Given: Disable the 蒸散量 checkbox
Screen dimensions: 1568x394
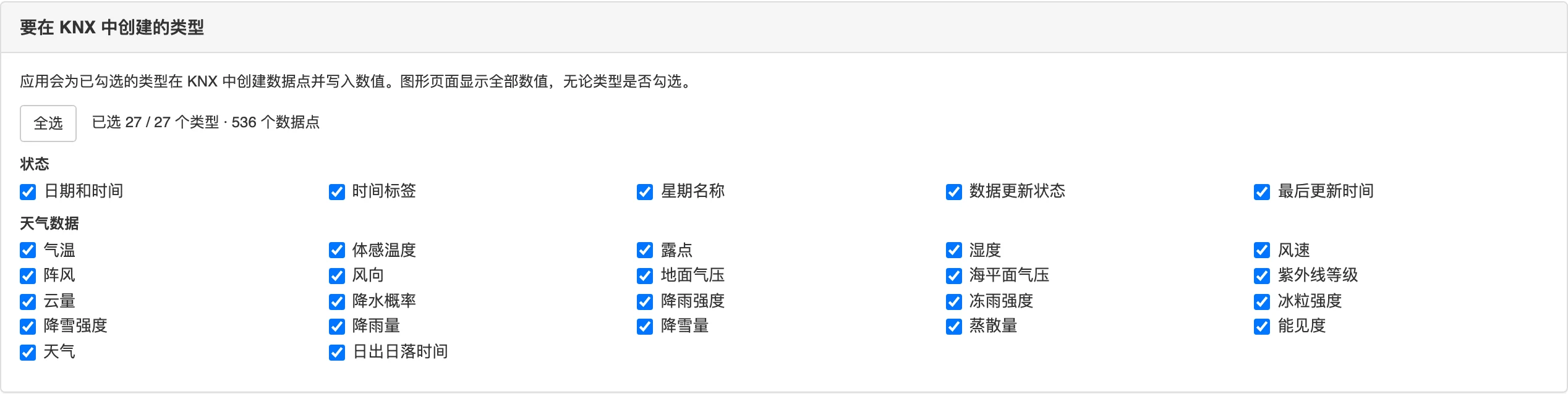Looking at the screenshot, I should coord(953,326).
